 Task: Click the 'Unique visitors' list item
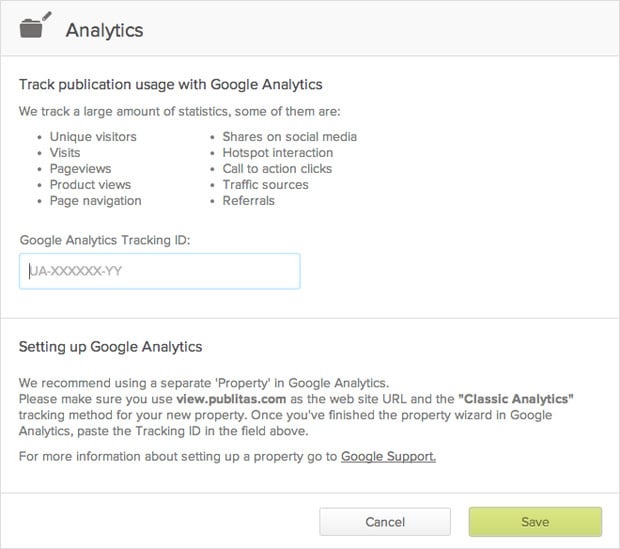pyautogui.click(x=93, y=136)
